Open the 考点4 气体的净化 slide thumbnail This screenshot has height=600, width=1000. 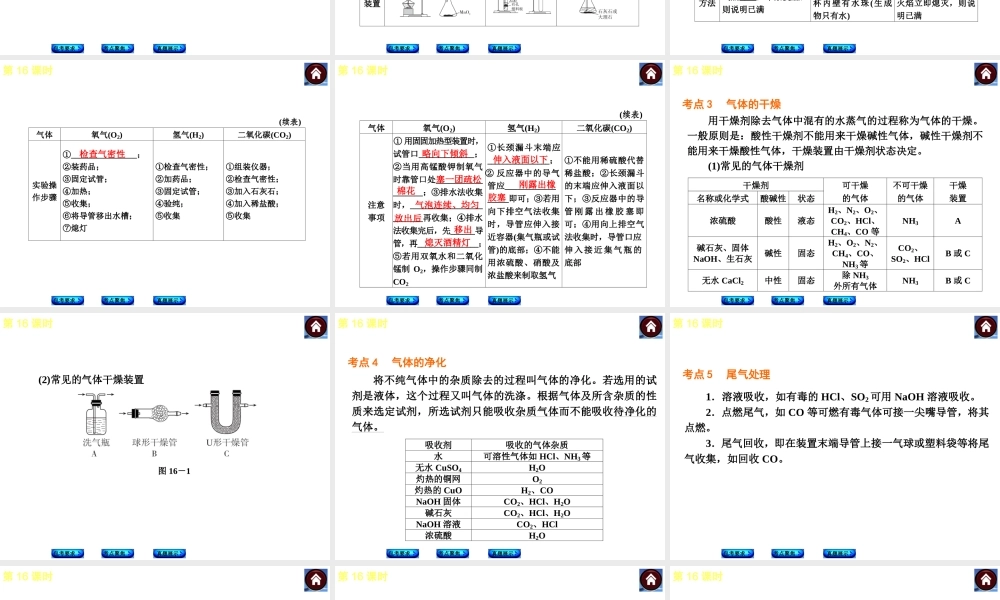click(500, 436)
